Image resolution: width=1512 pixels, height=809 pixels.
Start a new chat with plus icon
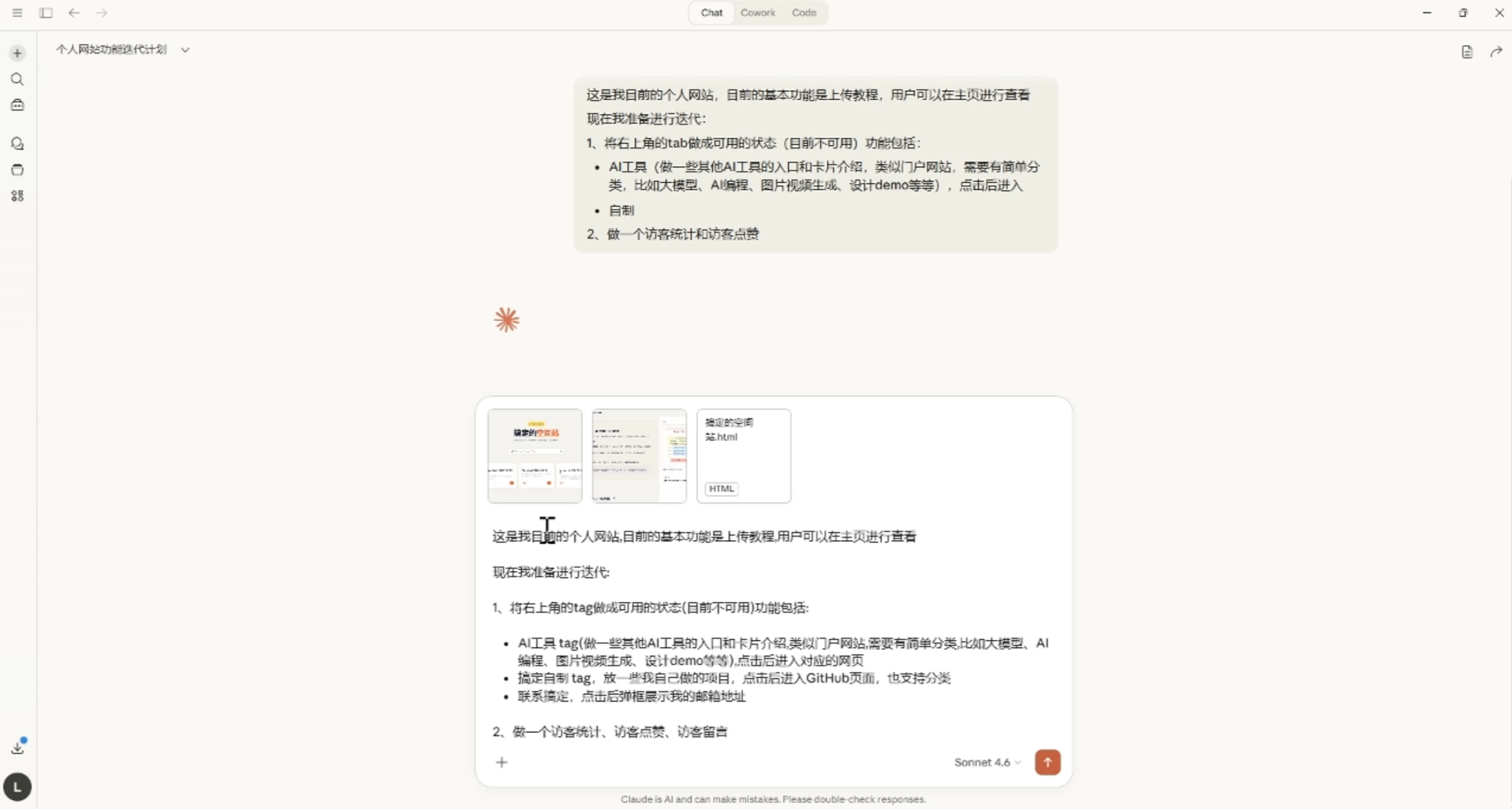(x=17, y=53)
